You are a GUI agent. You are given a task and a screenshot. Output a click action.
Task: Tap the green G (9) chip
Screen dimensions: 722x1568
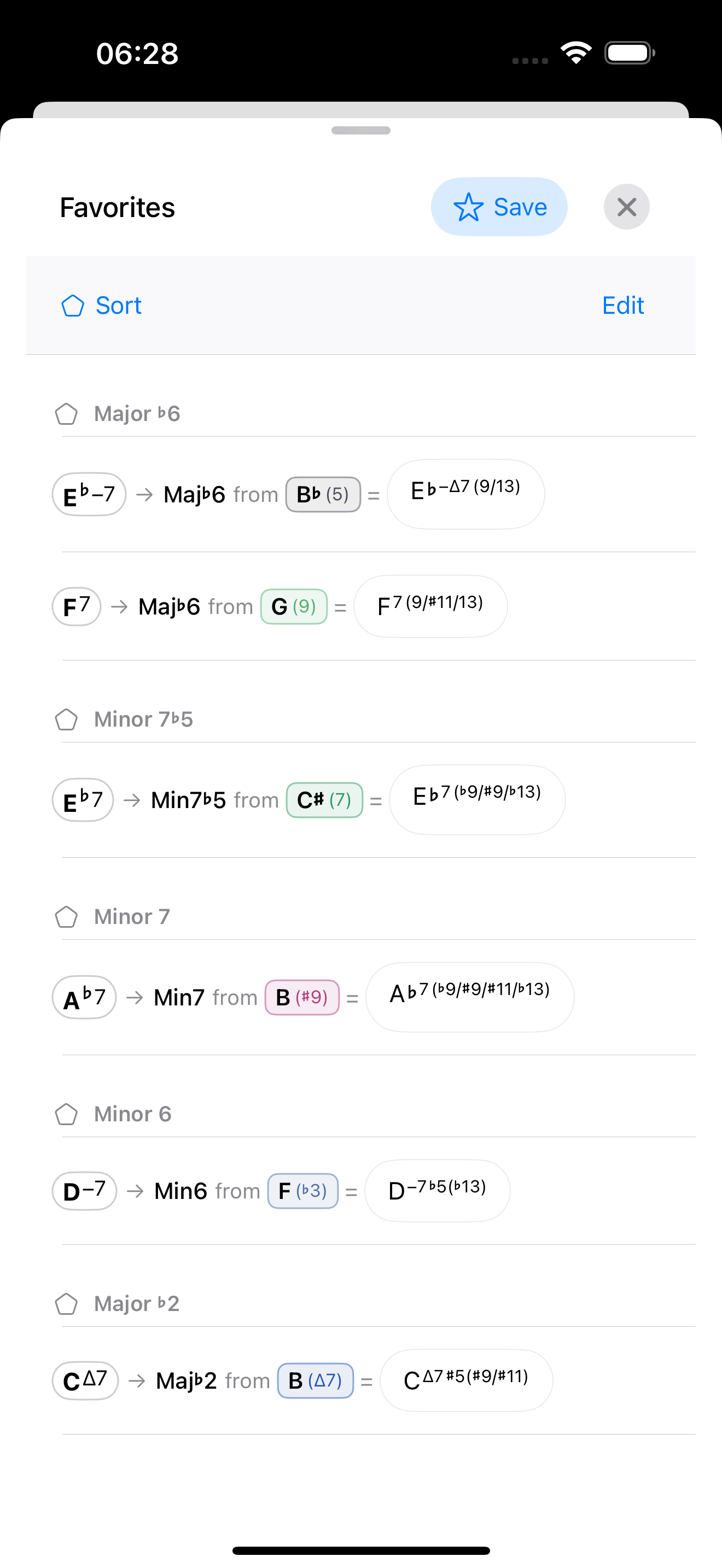pos(294,606)
